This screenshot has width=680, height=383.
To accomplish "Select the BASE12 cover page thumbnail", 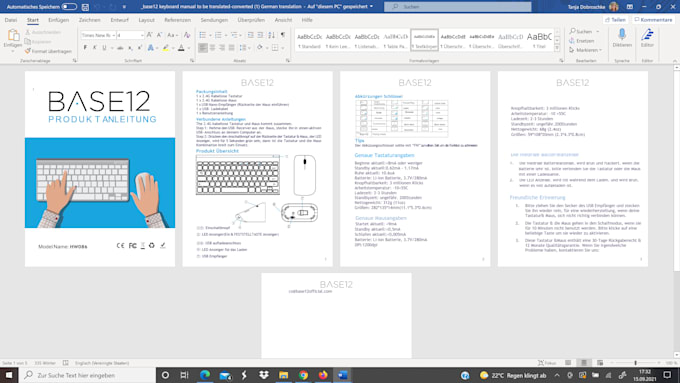I will [x=100, y=169].
